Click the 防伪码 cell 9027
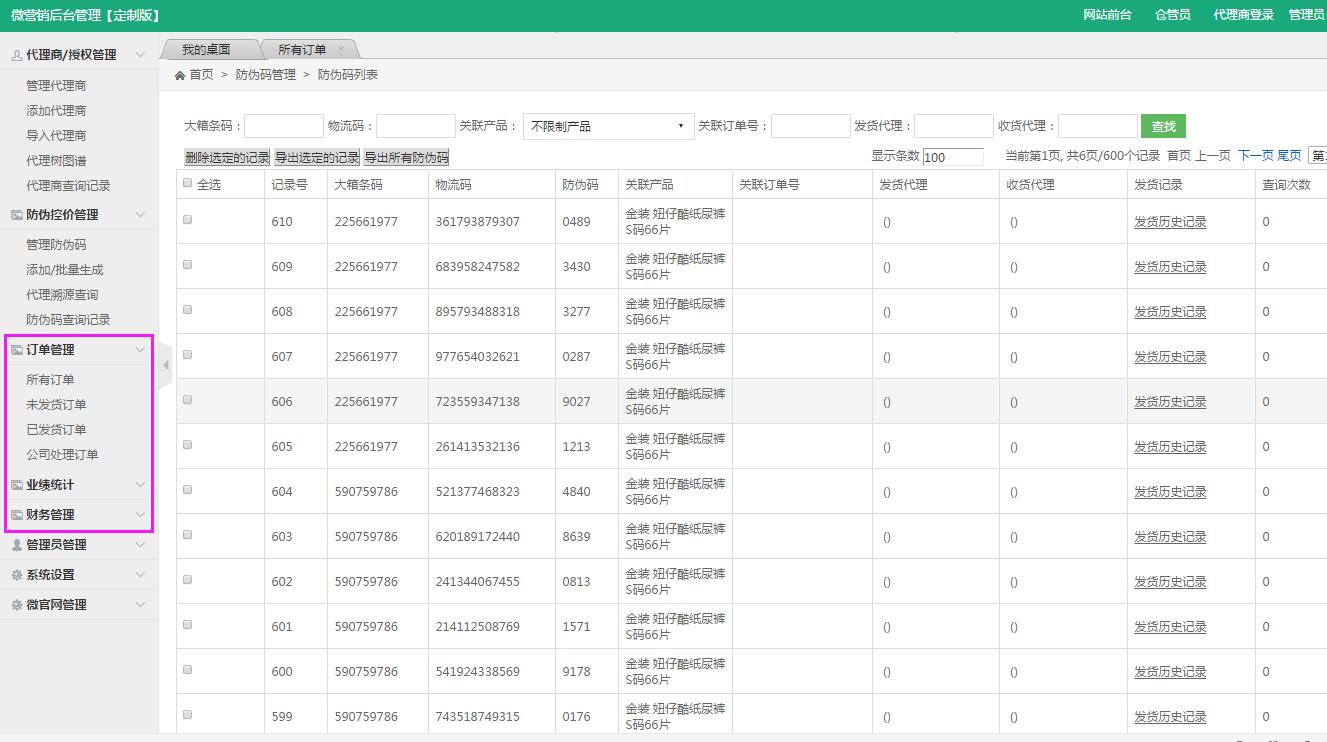The width and height of the screenshot is (1327, 742). 577,402
